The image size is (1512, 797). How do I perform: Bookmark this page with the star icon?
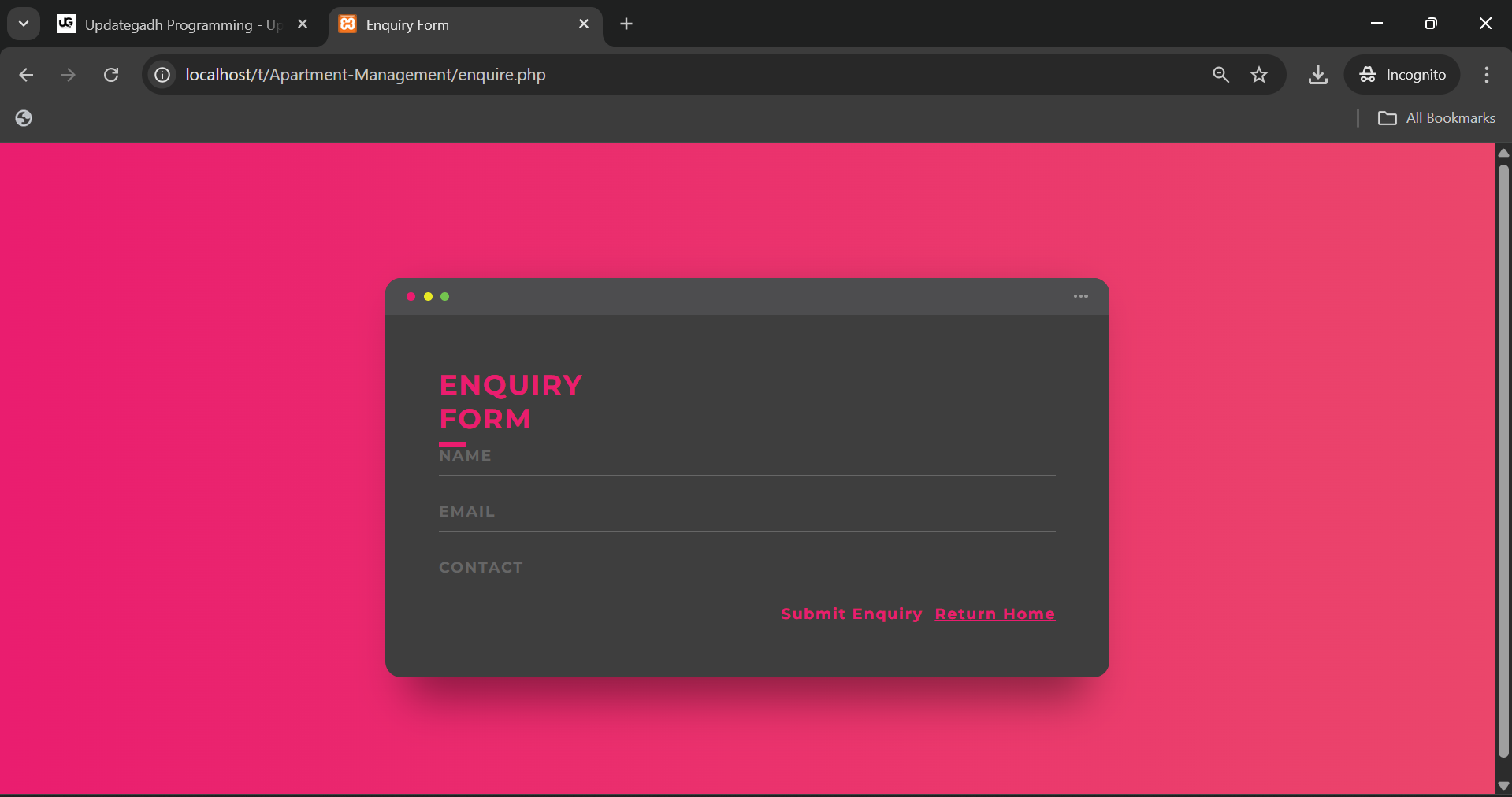(1259, 75)
